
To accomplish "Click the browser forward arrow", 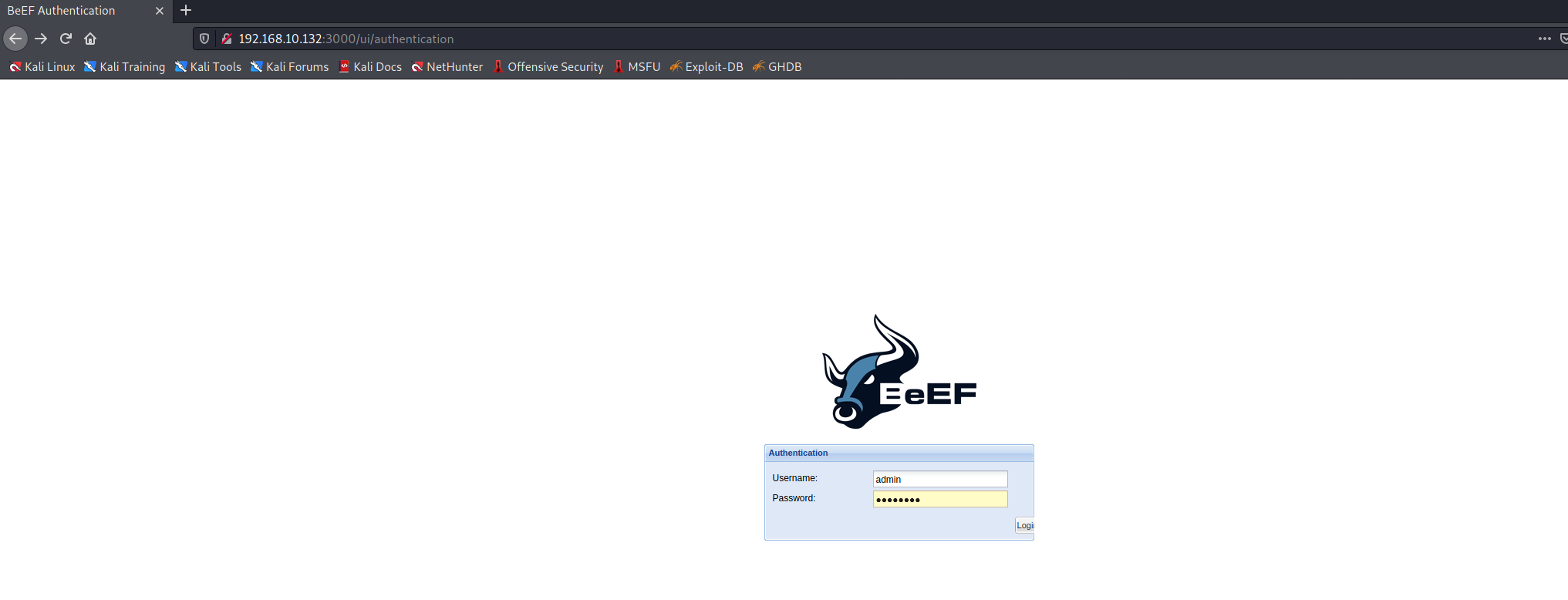I will 41,39.
